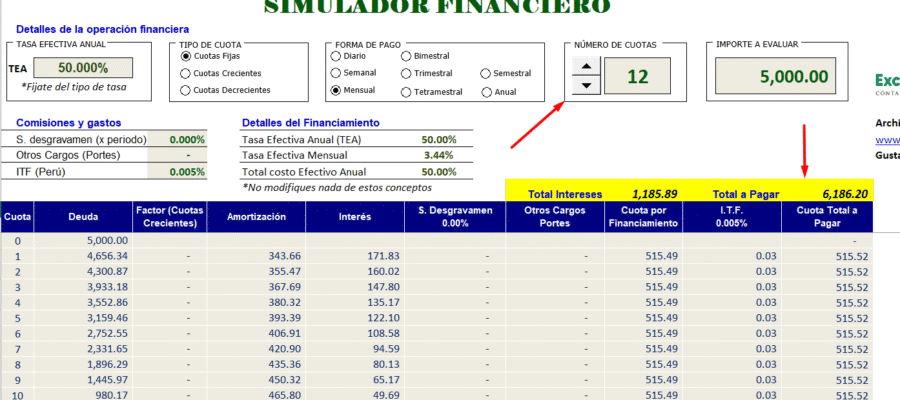Pick Trimestral payment frequency
The width and height of the screenshot is (900, 400).
coord(406,73)
